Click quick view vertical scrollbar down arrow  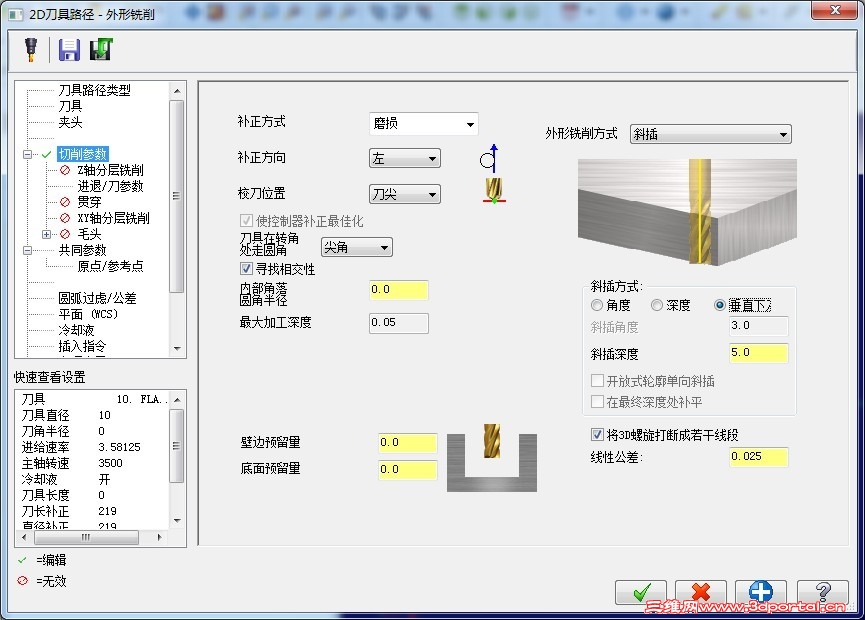(177, 520)
